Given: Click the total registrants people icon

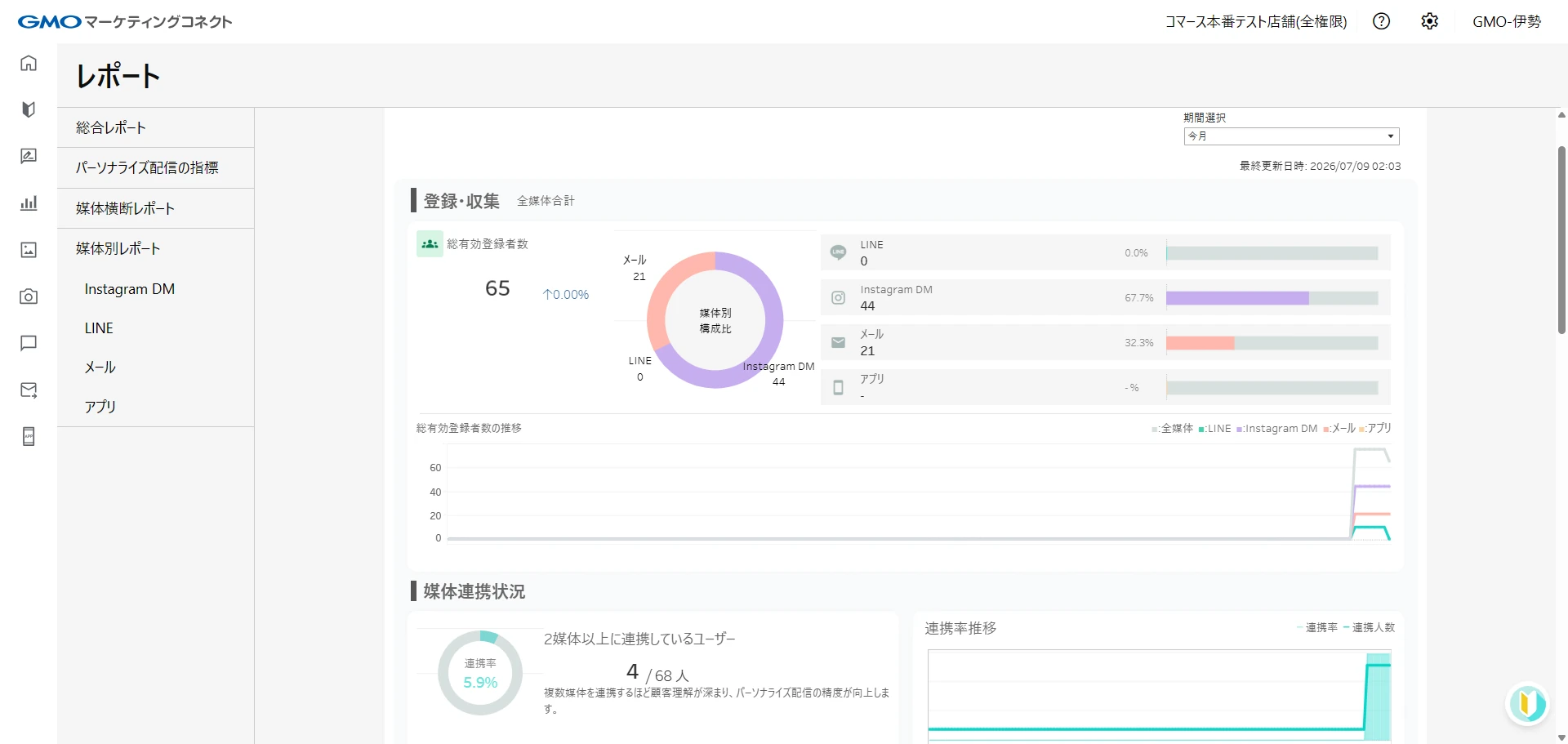Looking at the screenshot, I should pos(430,244).
